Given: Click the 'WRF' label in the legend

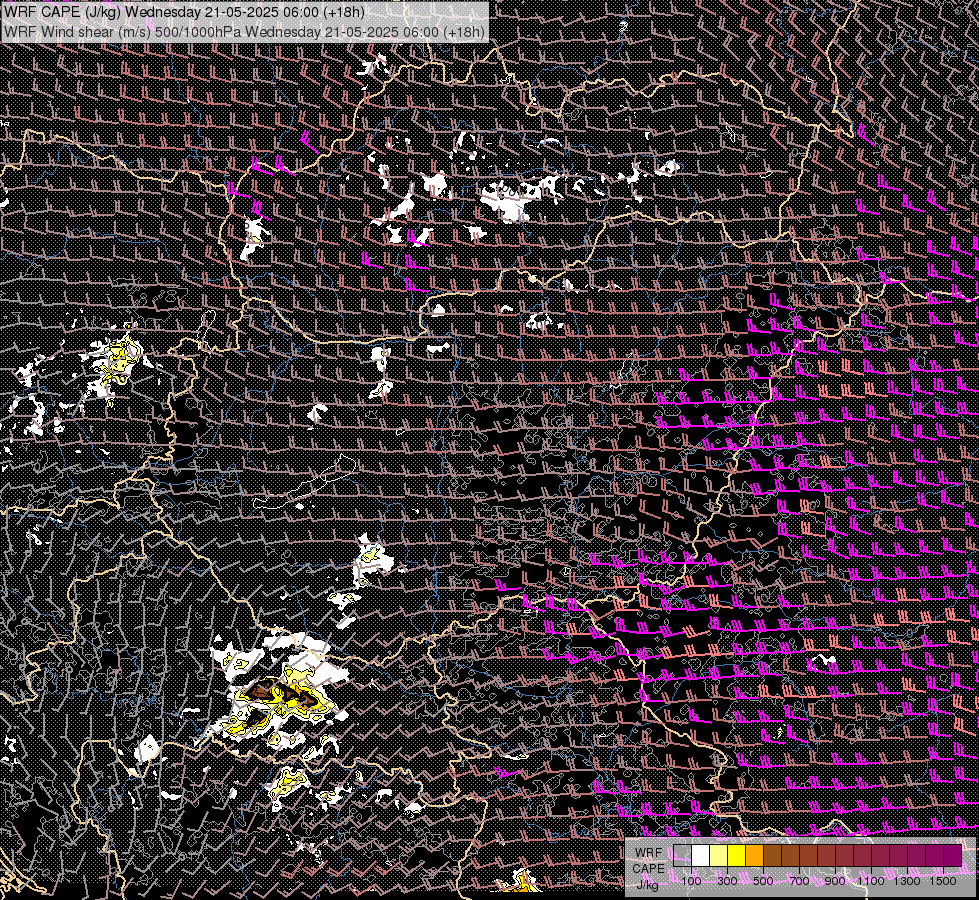Looking at the screenshot, I should [x=649, y=853].
